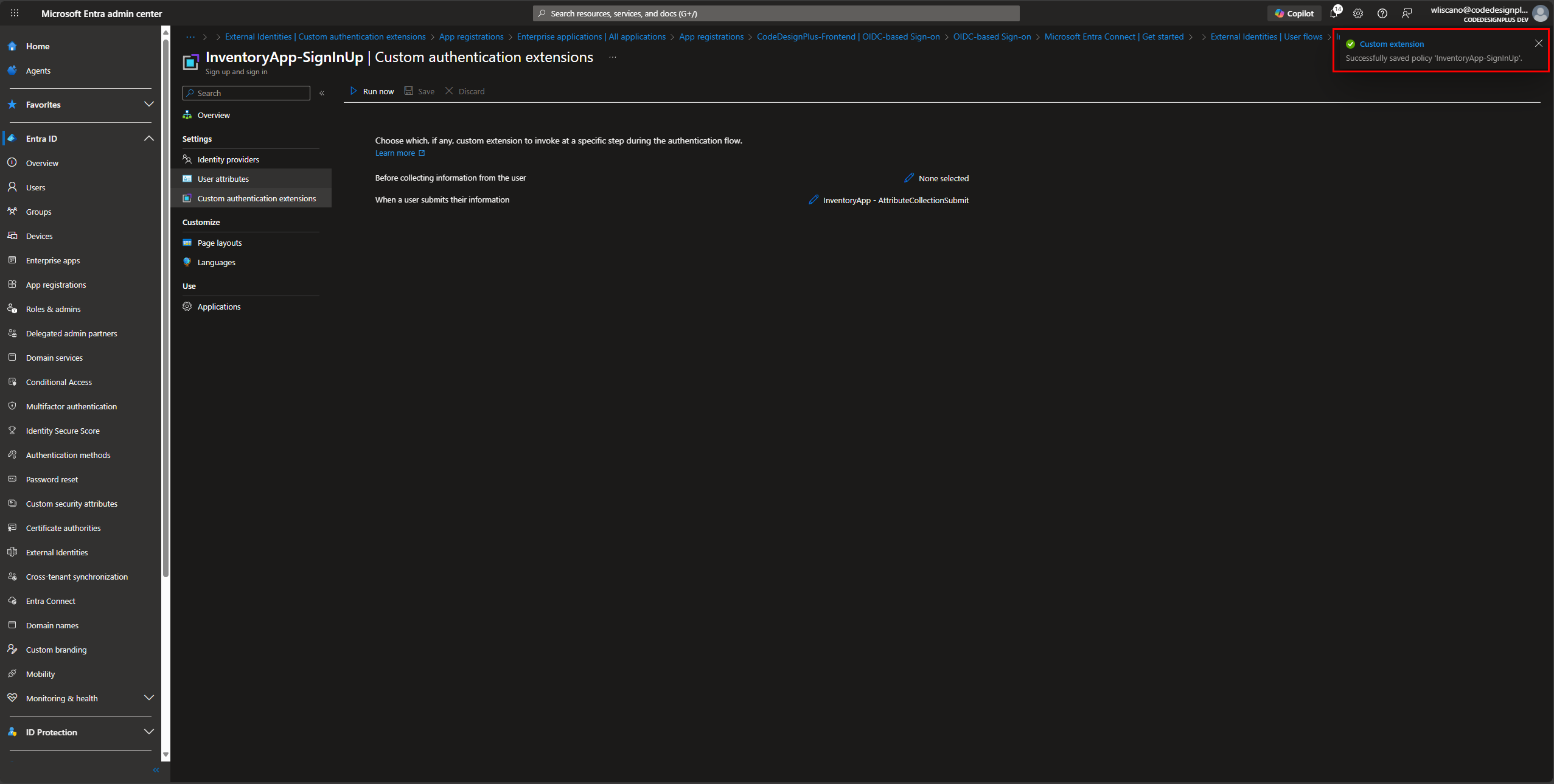The width and height of the screenshot is (1554, 784).
Task: Click the disabled Save toolbar button
Action: (x=419, y=91)
